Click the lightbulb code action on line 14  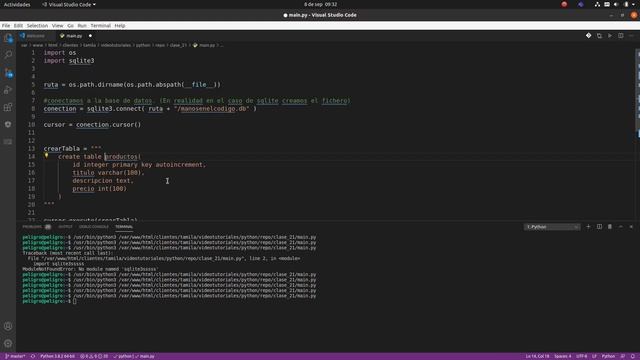click(47, 156)
